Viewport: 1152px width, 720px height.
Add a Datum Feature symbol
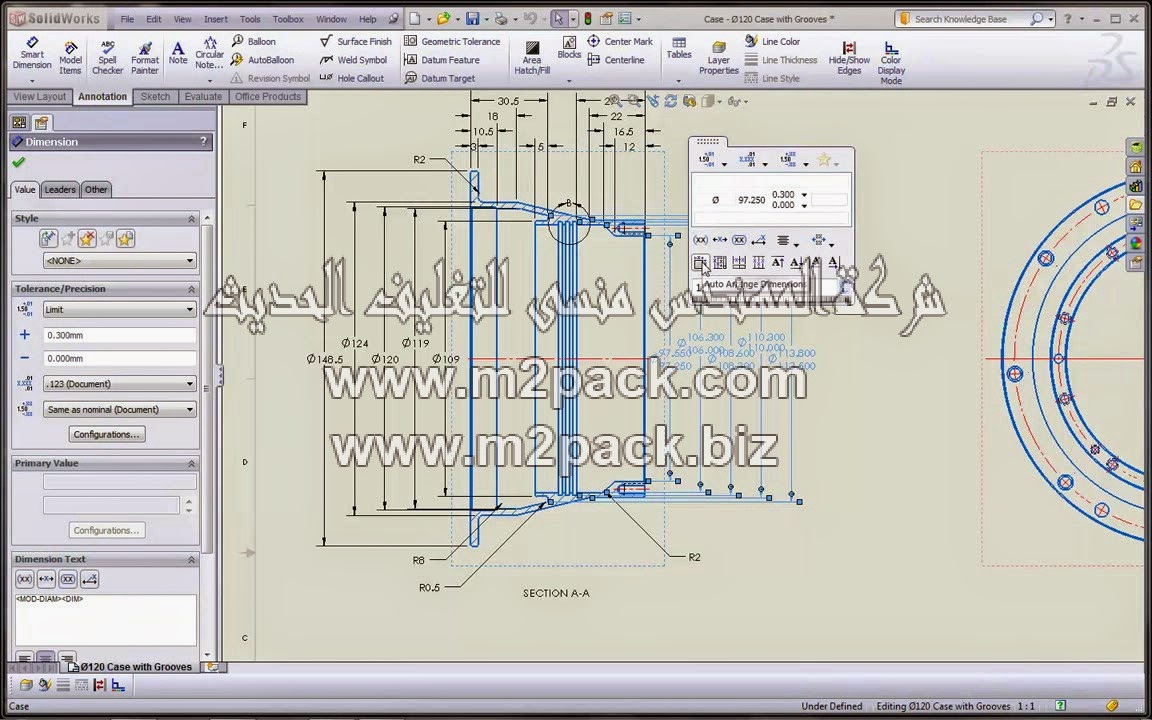[442, 60]
